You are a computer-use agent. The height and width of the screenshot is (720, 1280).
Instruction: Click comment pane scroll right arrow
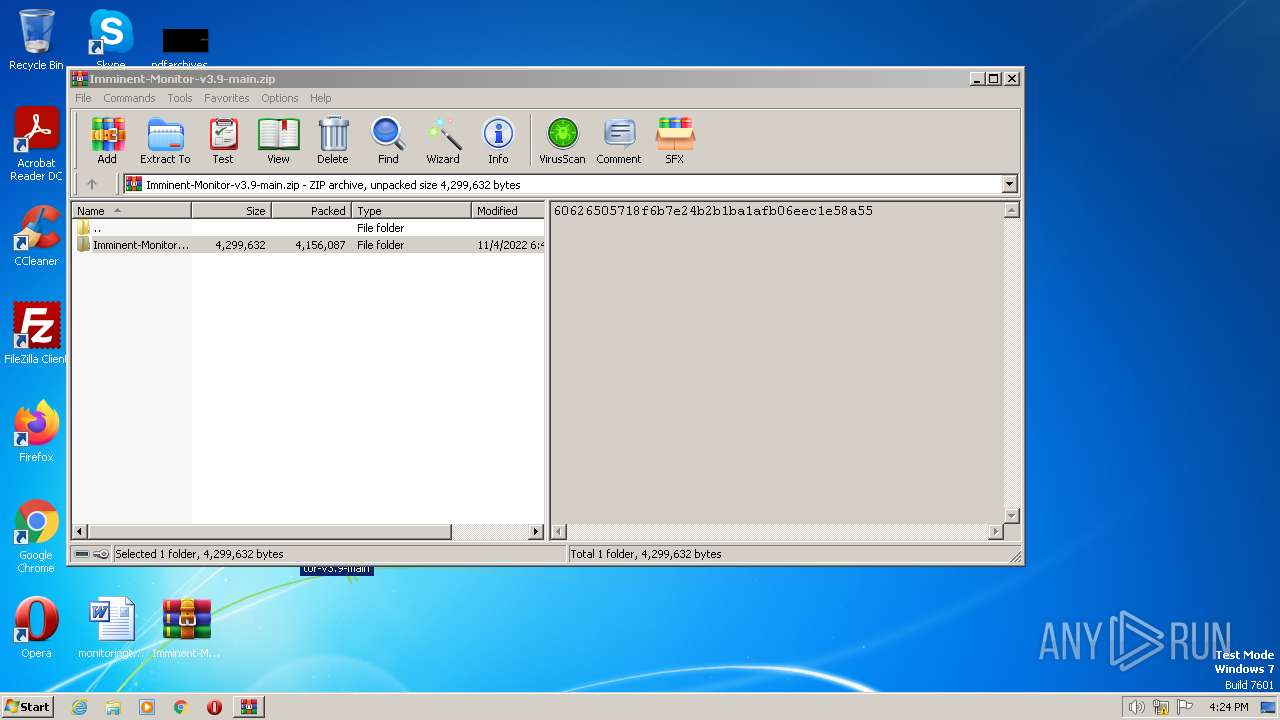pos(995,532)
